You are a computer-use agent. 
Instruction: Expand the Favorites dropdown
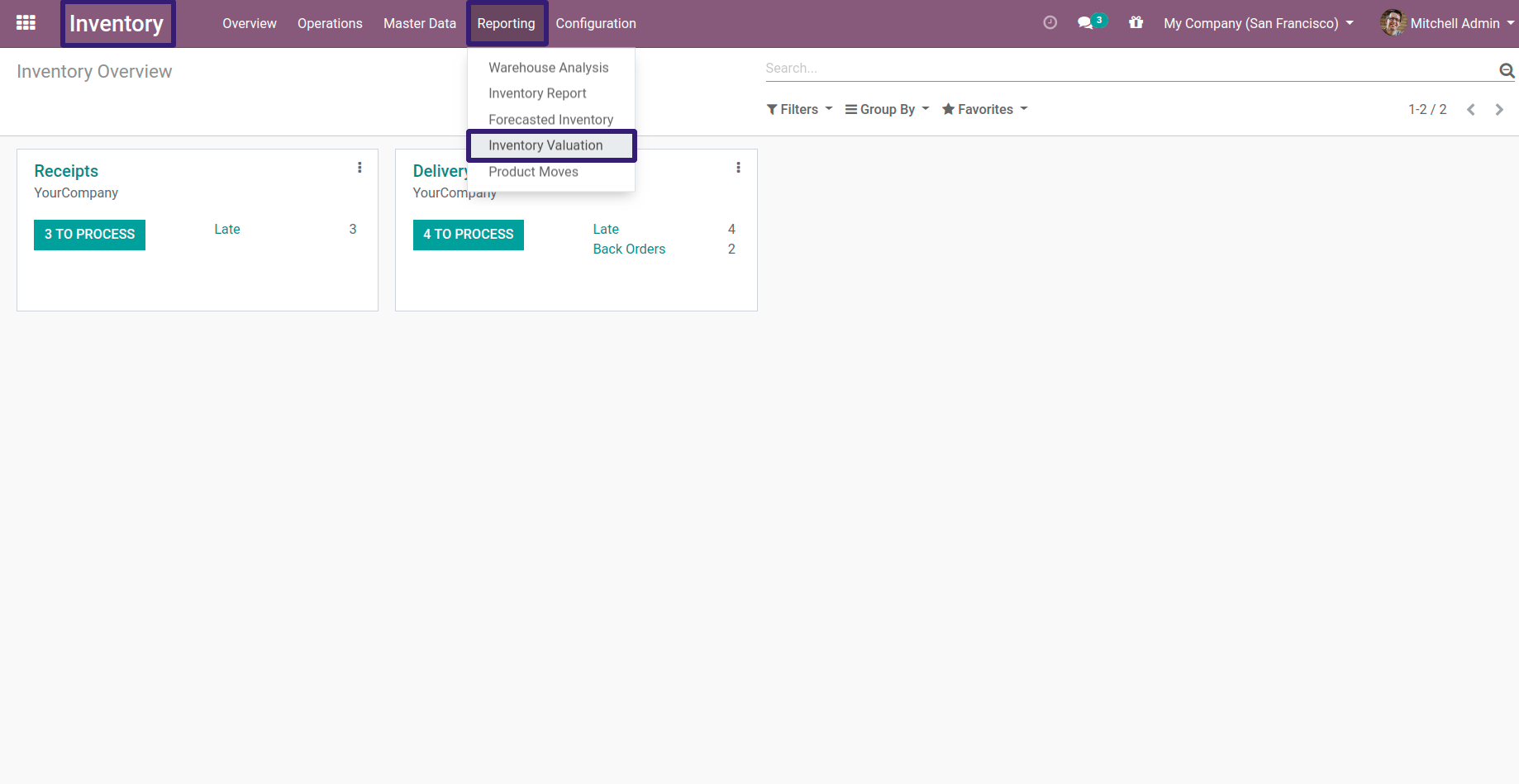pos(984,109)
